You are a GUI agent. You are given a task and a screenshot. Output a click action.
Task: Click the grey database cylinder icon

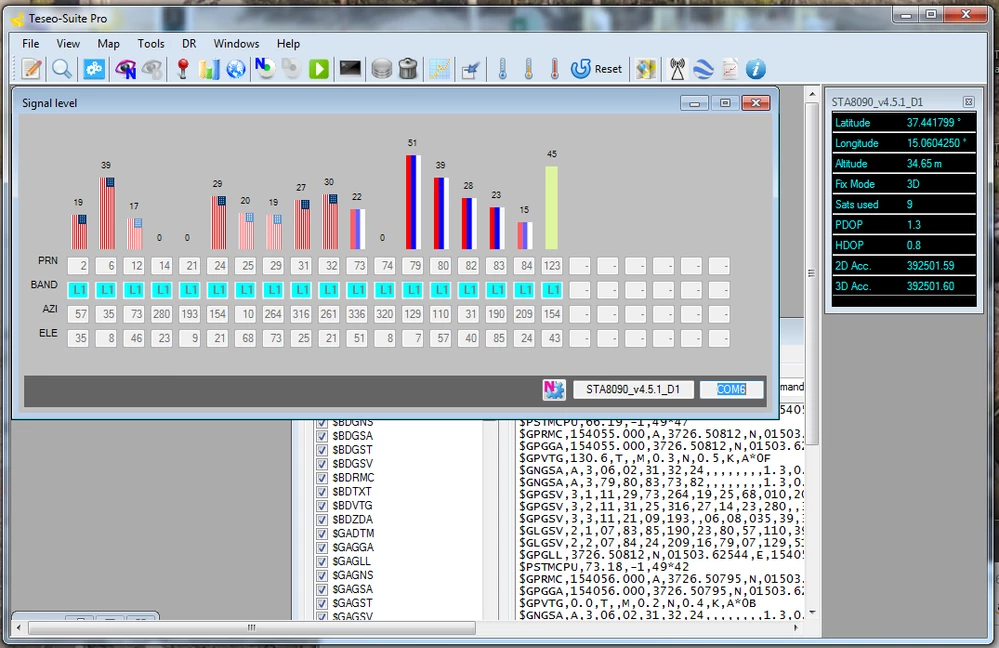(x=382, y=69)
